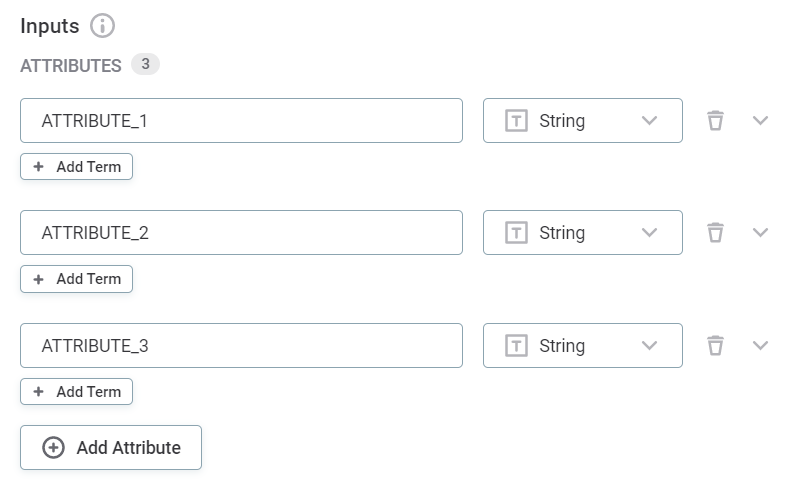Click the String type icon for ATTRIBUTE_3

point(516,346)
